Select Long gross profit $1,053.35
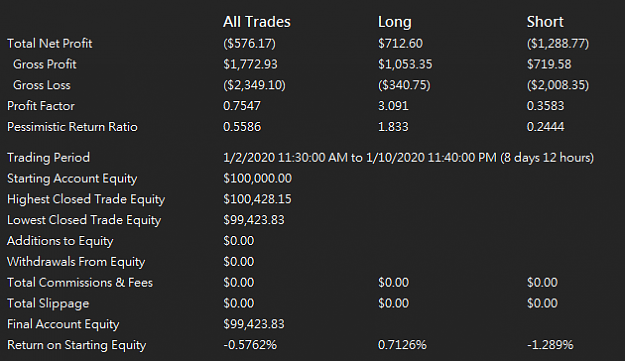The width and height of the screenshot is (625, 361). coord(405,64)
